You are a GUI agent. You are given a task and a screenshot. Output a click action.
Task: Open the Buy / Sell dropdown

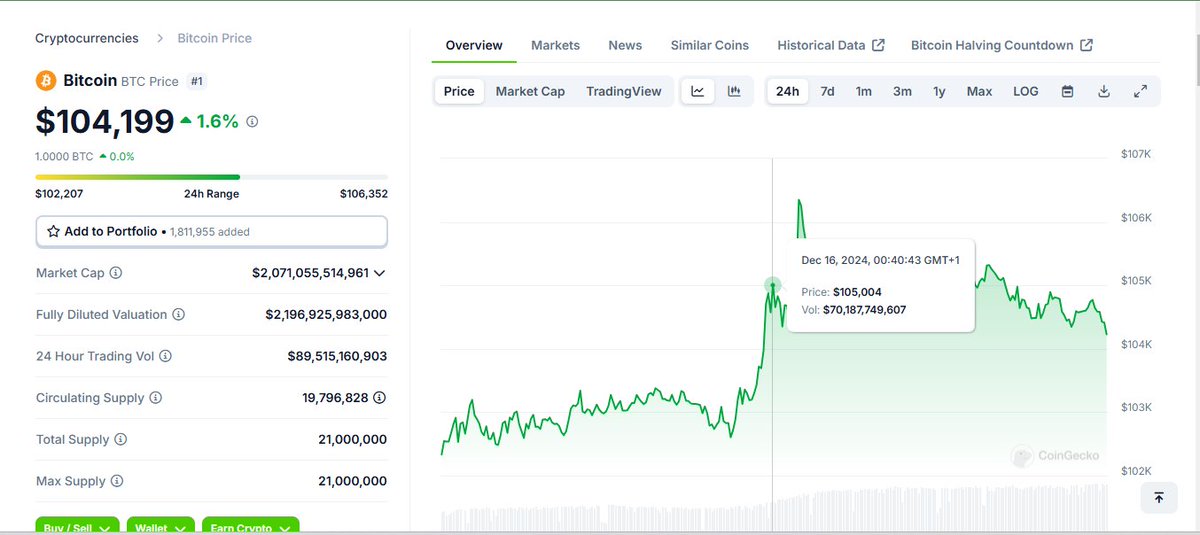78,526
